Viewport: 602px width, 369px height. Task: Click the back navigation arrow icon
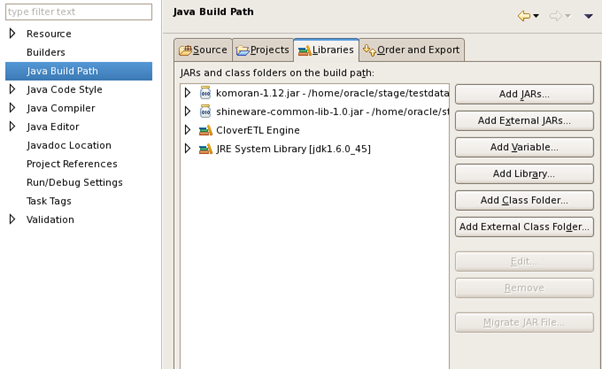[x=524, y=16]
